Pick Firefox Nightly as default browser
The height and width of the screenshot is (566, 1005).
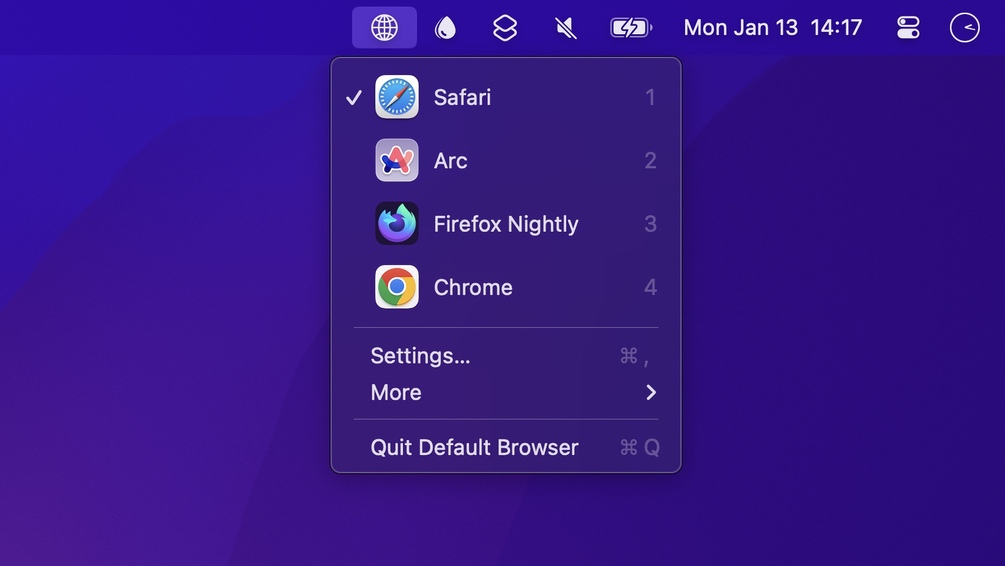[506, 224]
